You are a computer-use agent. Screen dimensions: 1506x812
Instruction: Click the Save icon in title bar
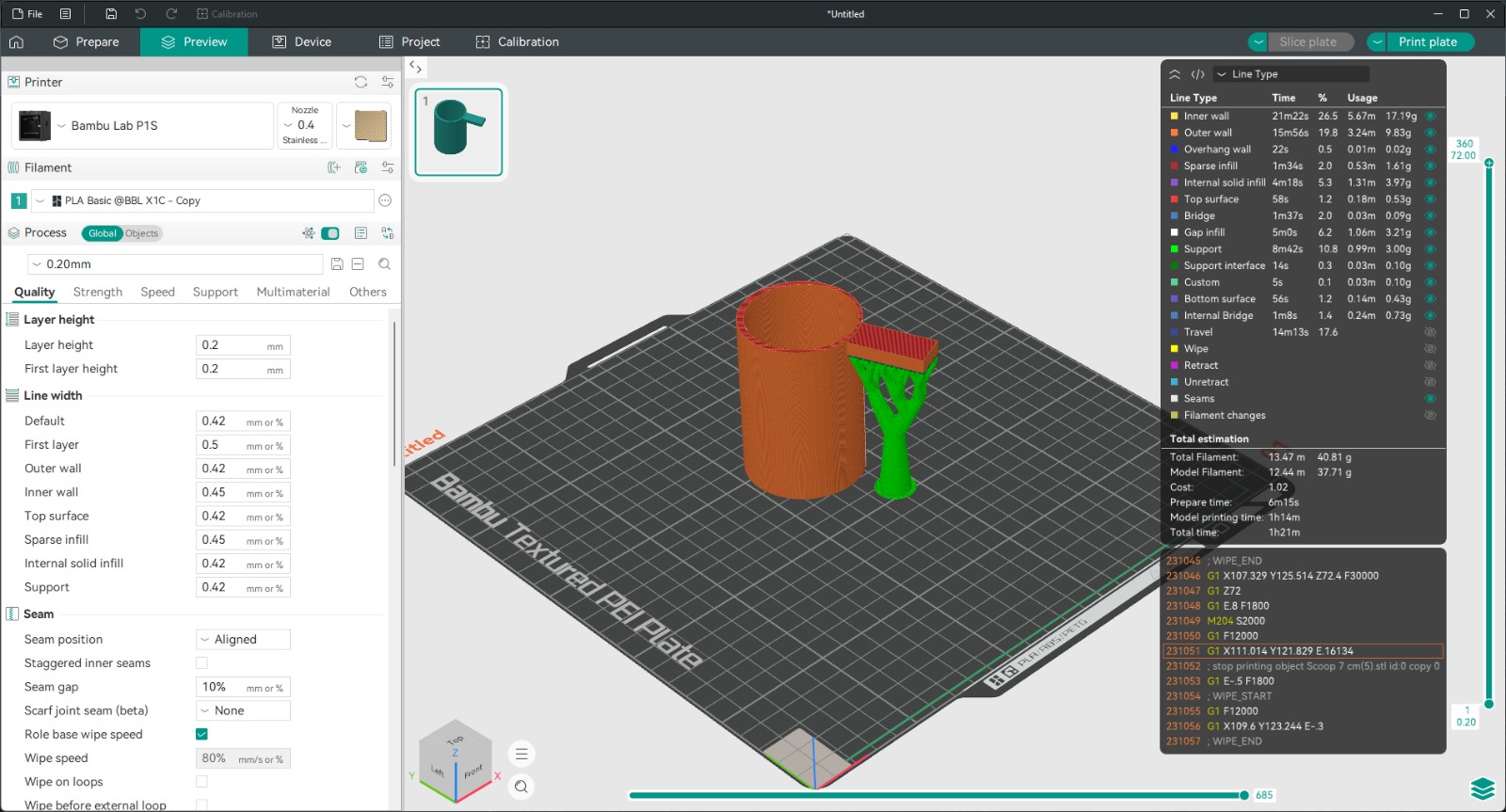(111, 14)
